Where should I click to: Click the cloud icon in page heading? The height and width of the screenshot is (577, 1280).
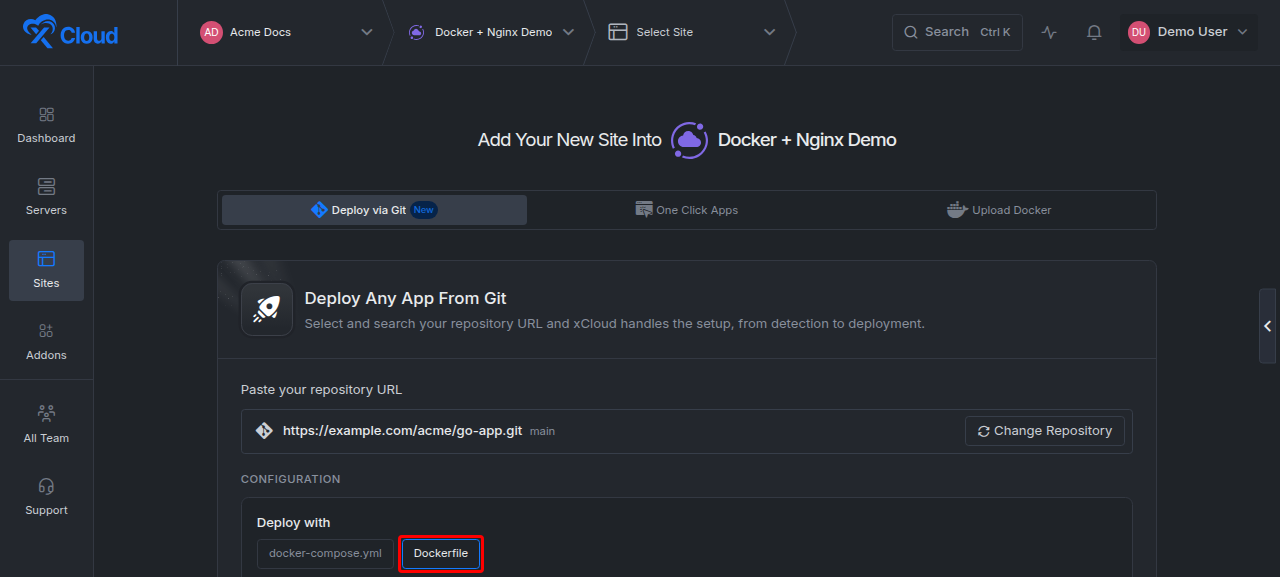point(690,140)
